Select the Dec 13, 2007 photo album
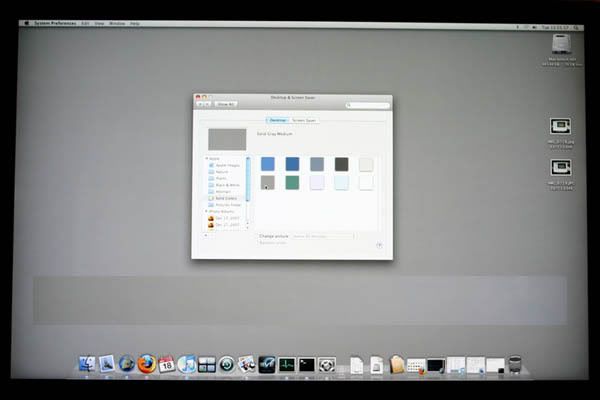 [x=224, y=218]
